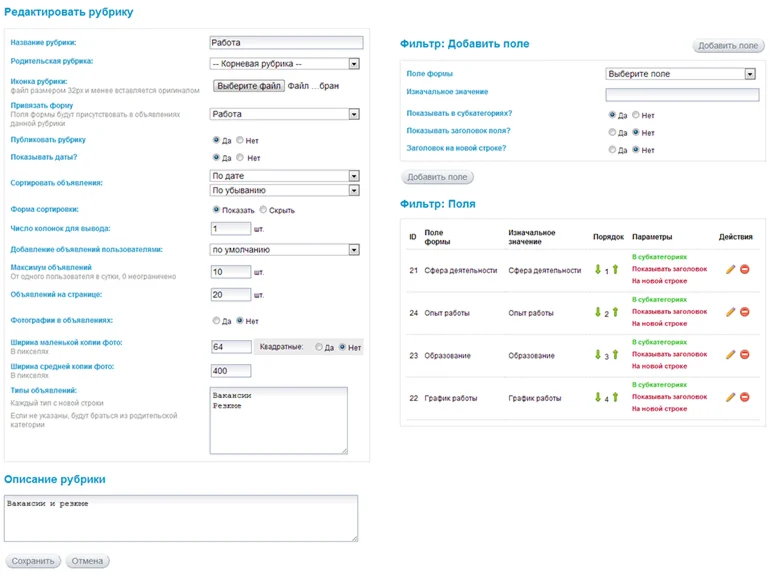
Task: Open the Добавление объявлений пользователями dropdown
Action: pos(285,249)
